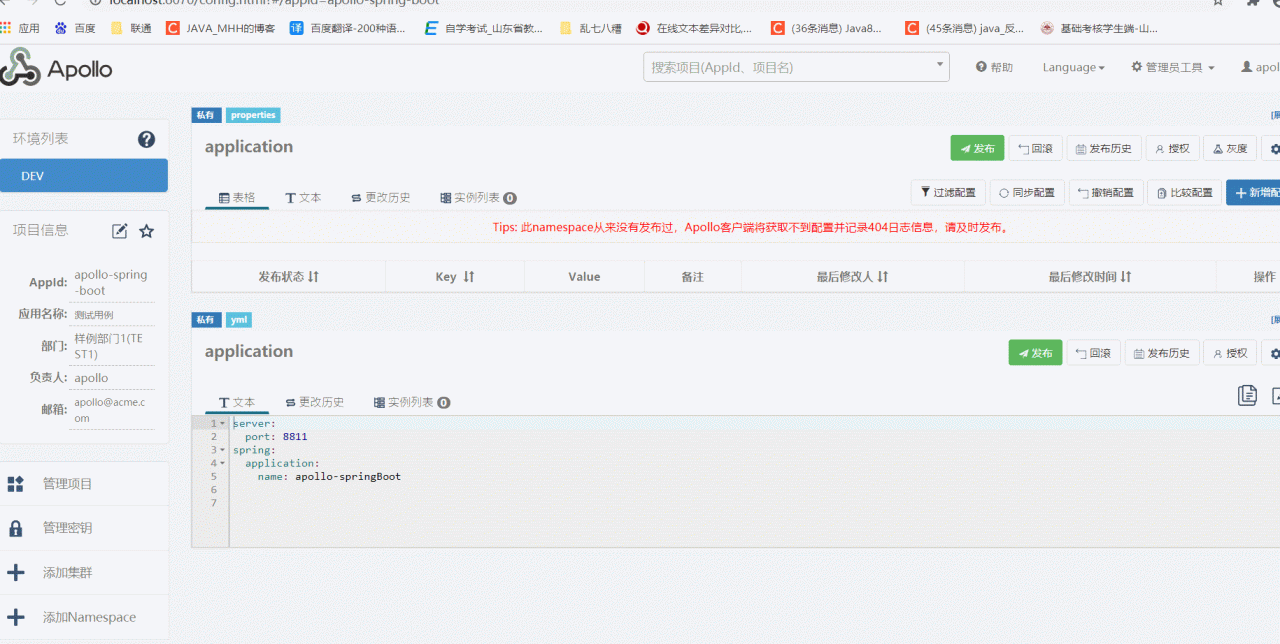The width and height of the screenshot is (1280, 644).
Task: Sort by 发布状态 column
Action: coord(288,277)
